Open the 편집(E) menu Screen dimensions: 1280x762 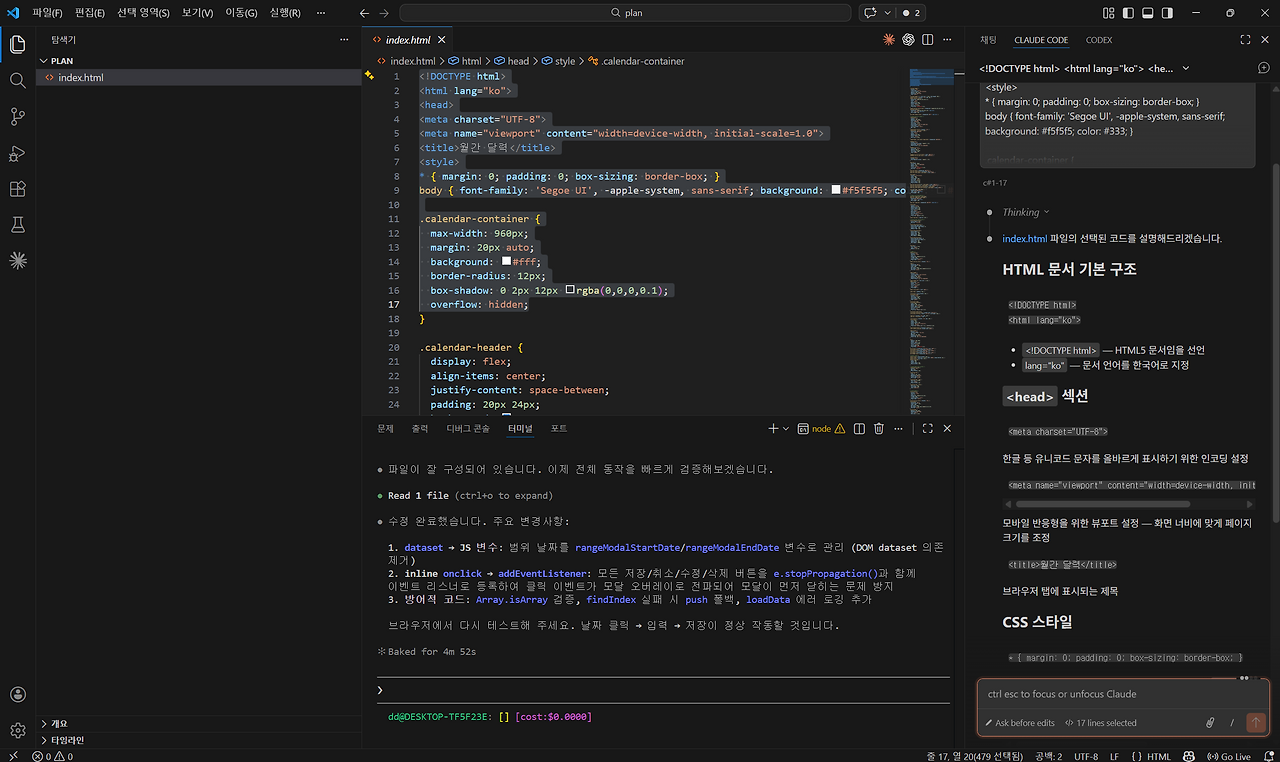tap(90, 13)
